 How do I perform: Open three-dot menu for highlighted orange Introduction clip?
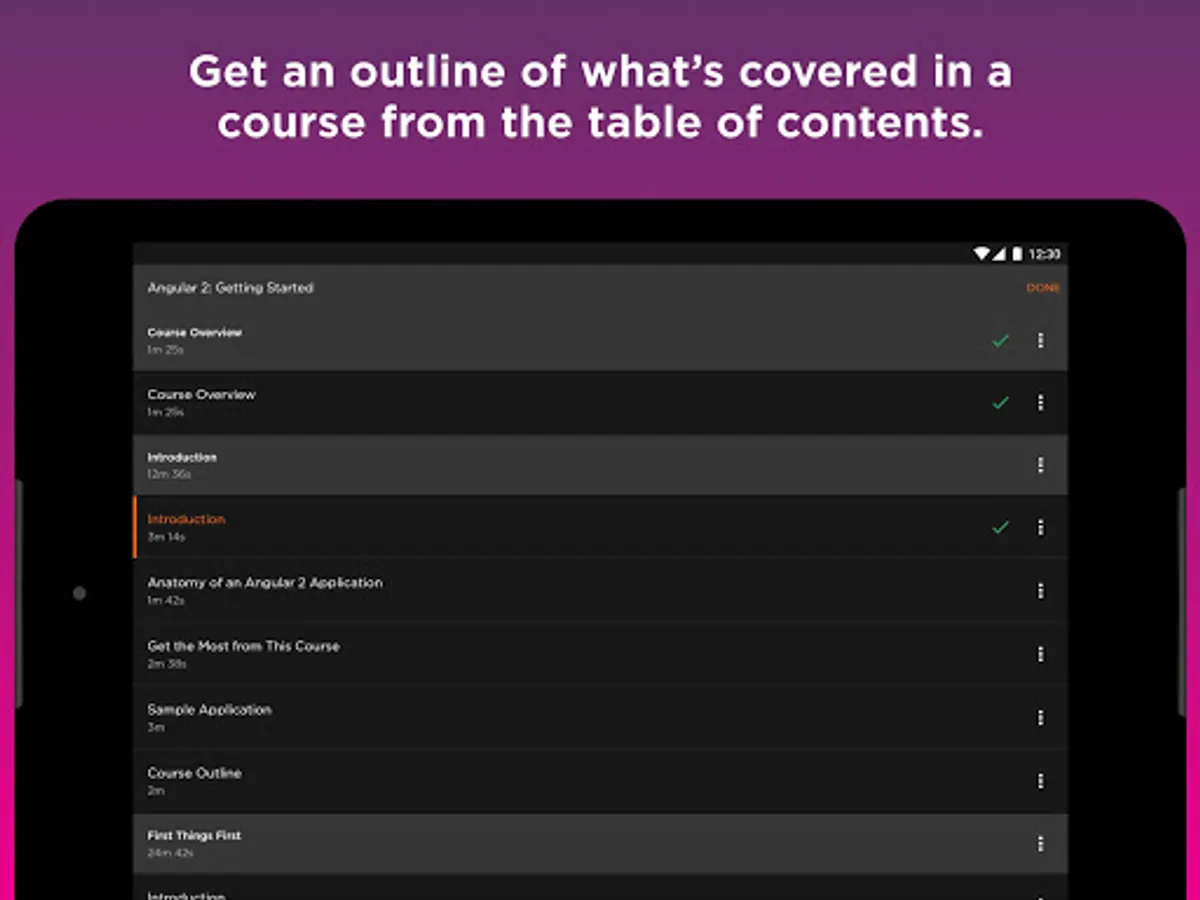tap(1040, 527)
